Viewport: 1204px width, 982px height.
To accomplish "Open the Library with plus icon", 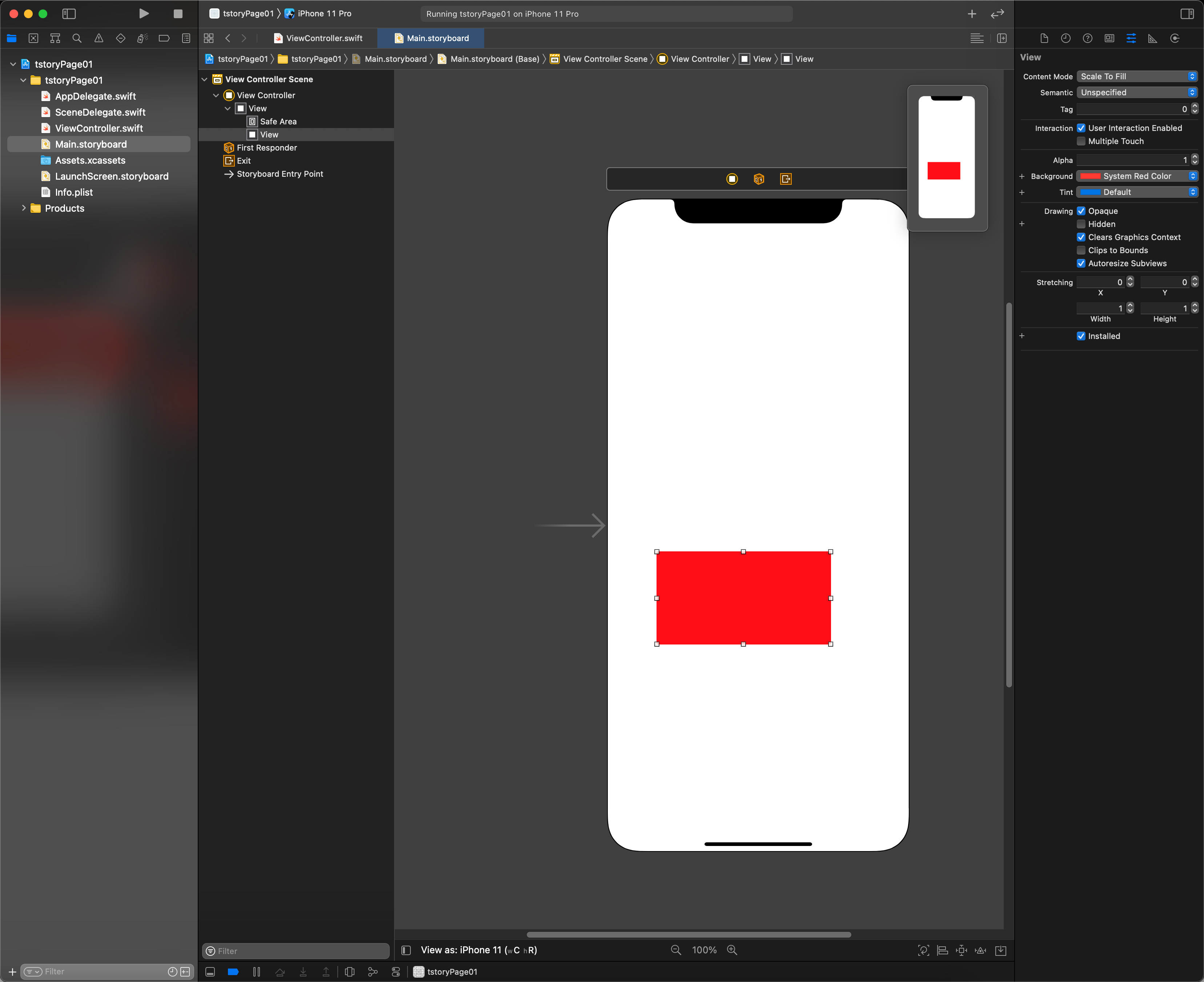I will 972,13.
